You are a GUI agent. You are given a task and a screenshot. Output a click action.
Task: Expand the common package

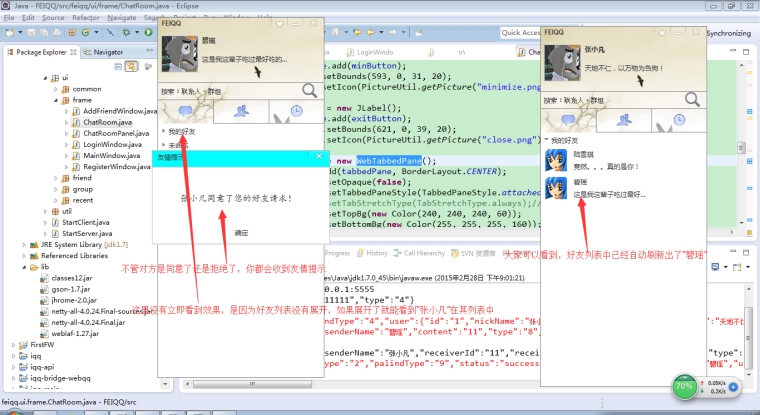click(55, 89)
